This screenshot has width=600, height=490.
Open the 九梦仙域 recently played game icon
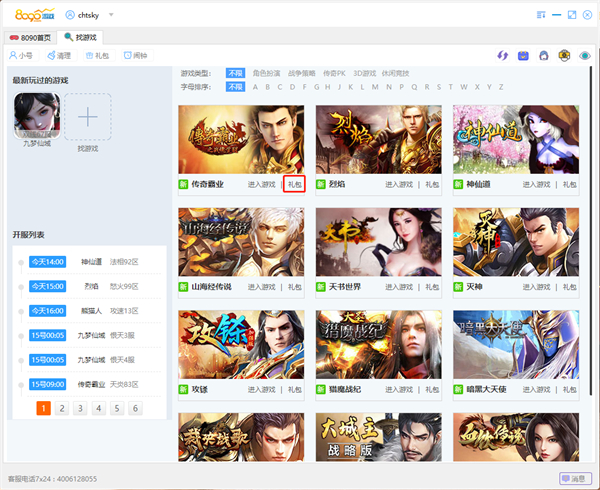37,116
